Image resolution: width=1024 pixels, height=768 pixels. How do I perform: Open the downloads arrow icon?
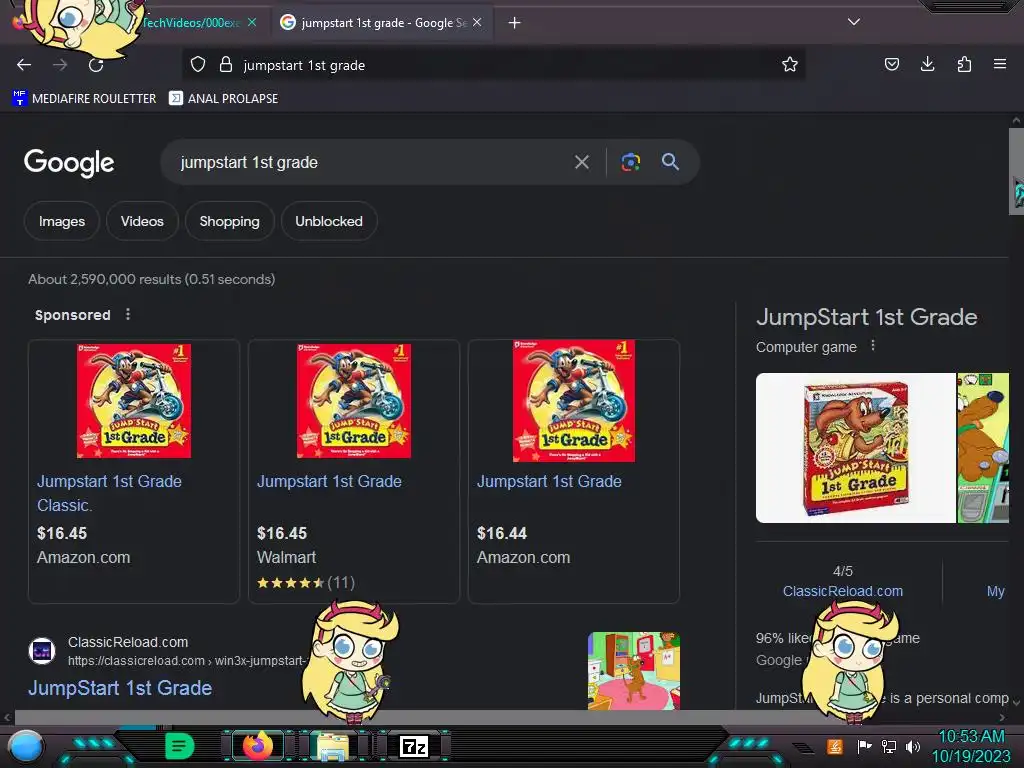pyautogui.click(x=927, y=64)
